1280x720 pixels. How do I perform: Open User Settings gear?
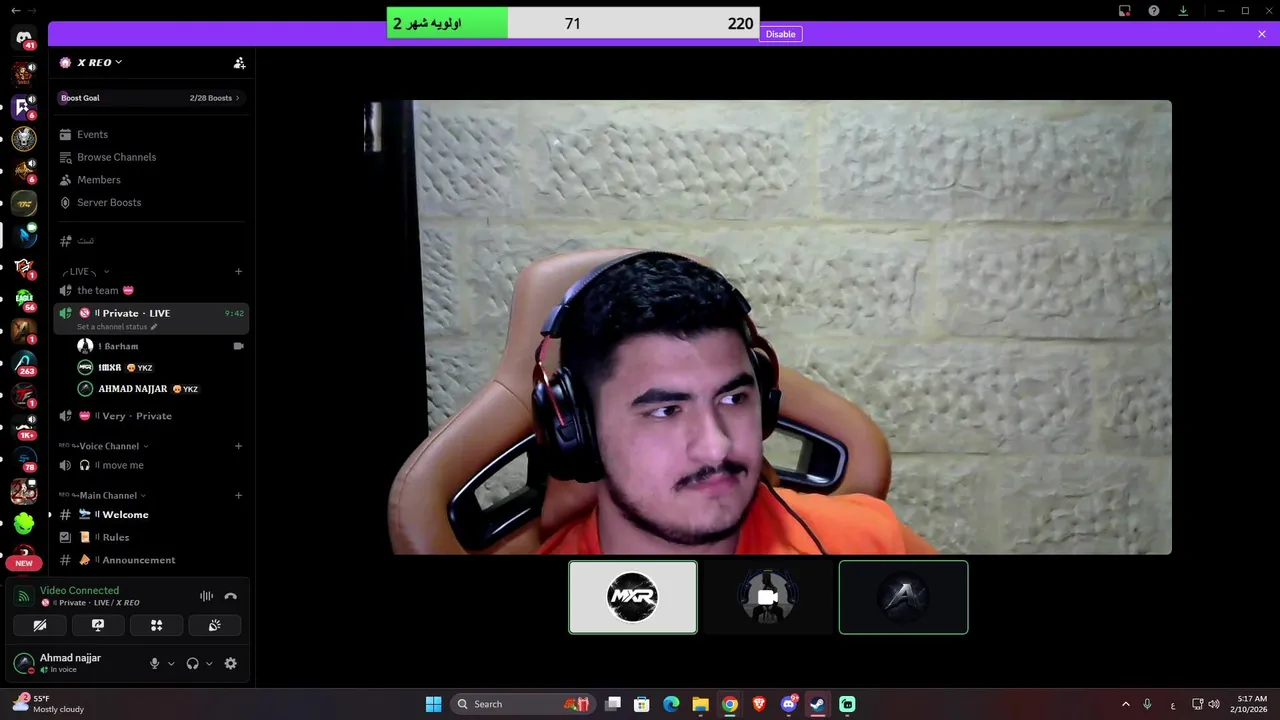(231, 663)
